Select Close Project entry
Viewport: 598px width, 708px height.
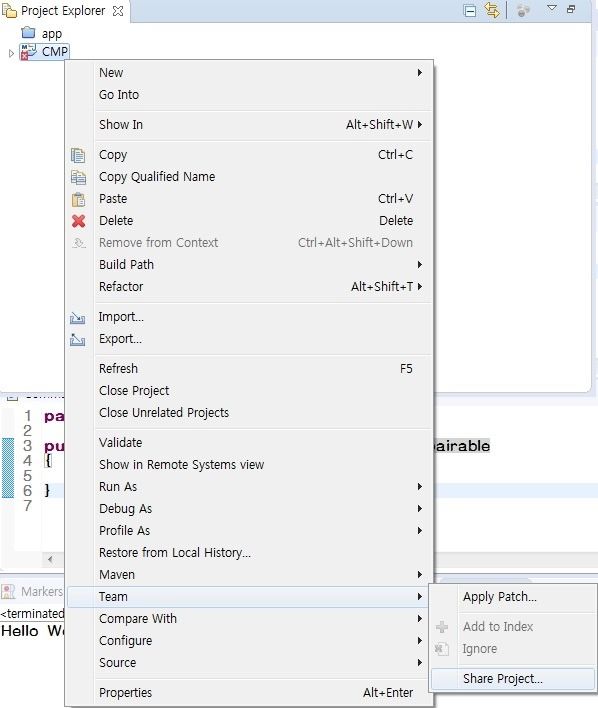[250, 391]
